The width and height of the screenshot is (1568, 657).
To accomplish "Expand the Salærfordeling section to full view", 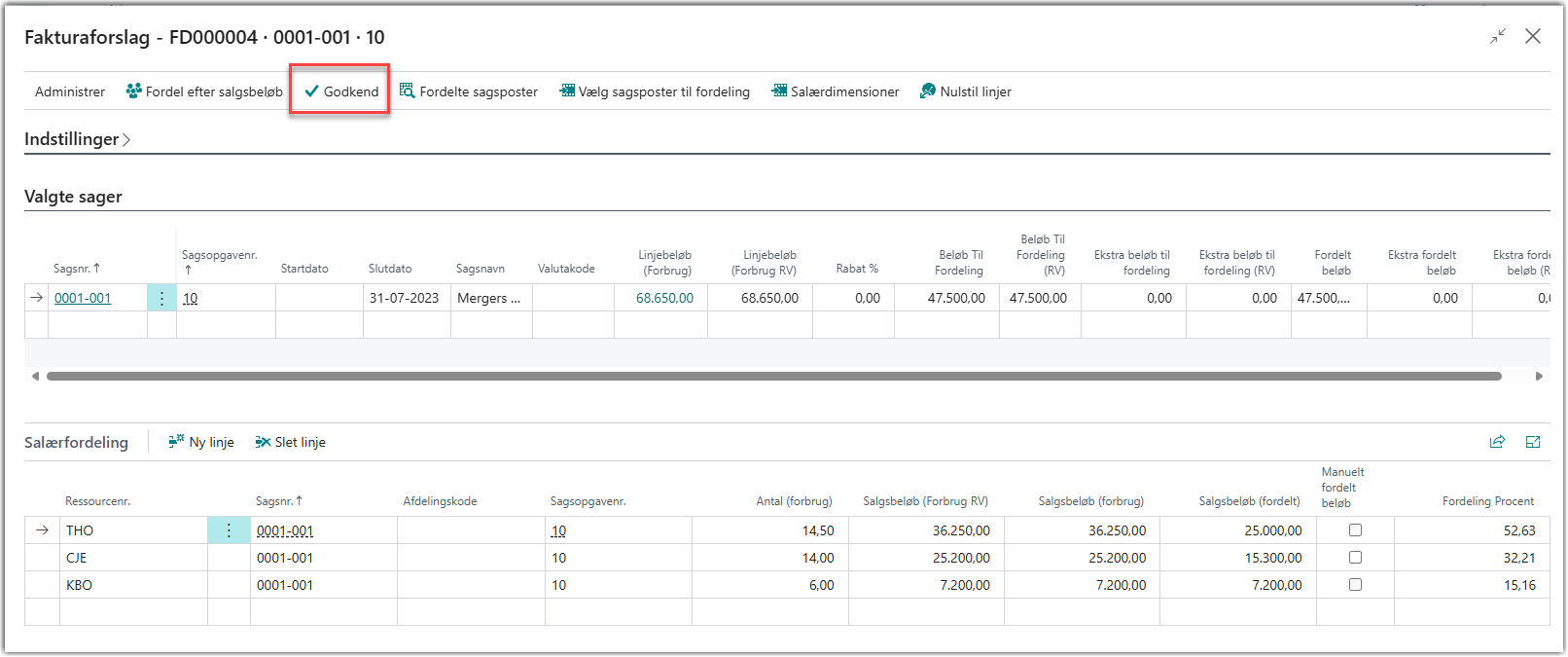I will pyautogui.click(x=1533, y=442).
